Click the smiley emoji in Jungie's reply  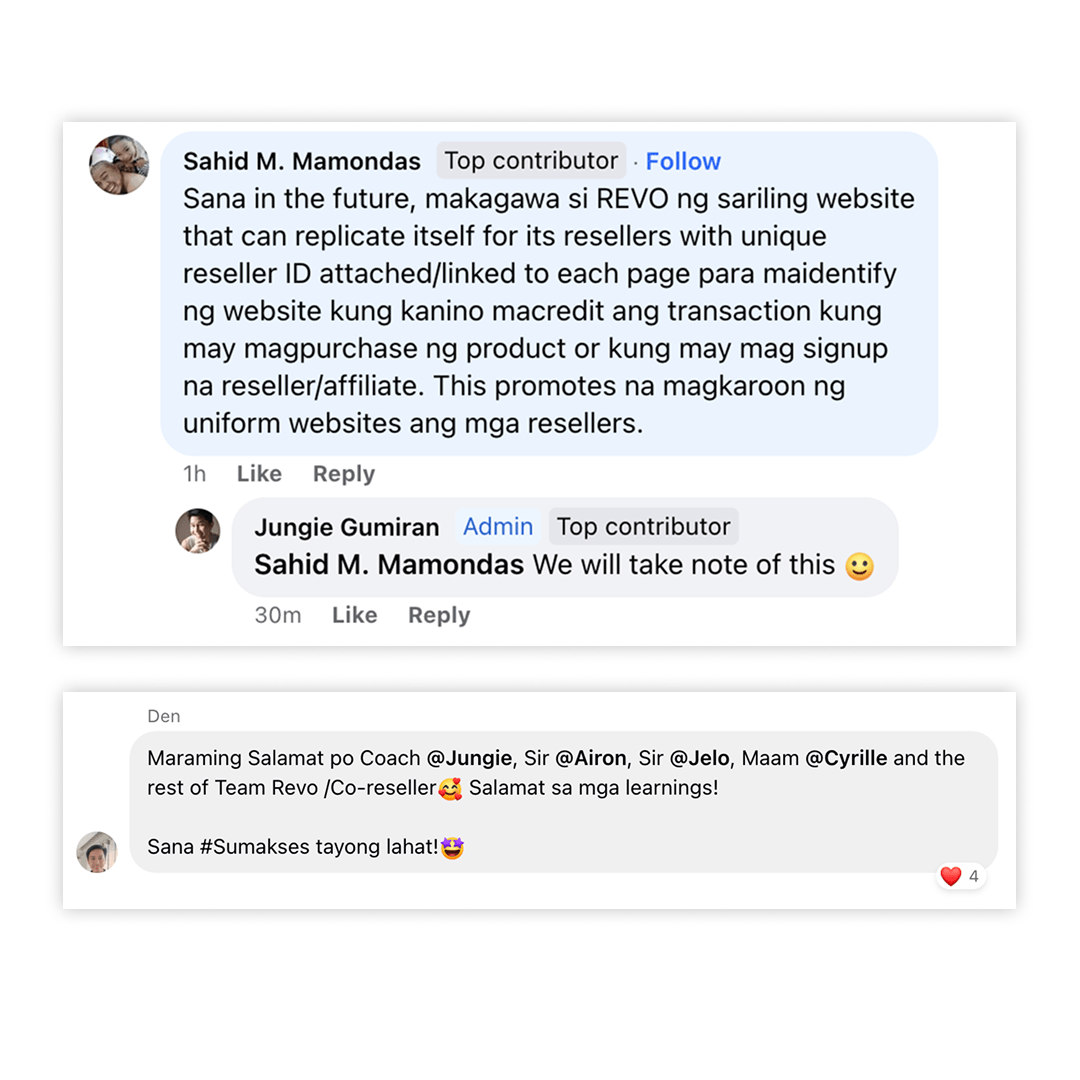[859, 567]
